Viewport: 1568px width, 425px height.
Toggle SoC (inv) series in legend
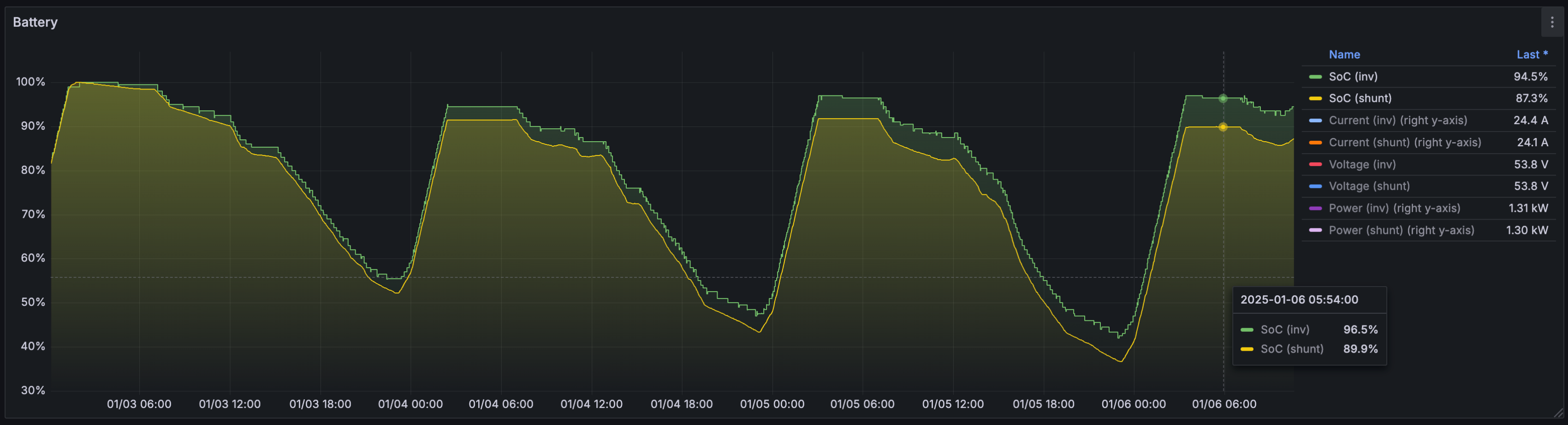point(1353,77)
